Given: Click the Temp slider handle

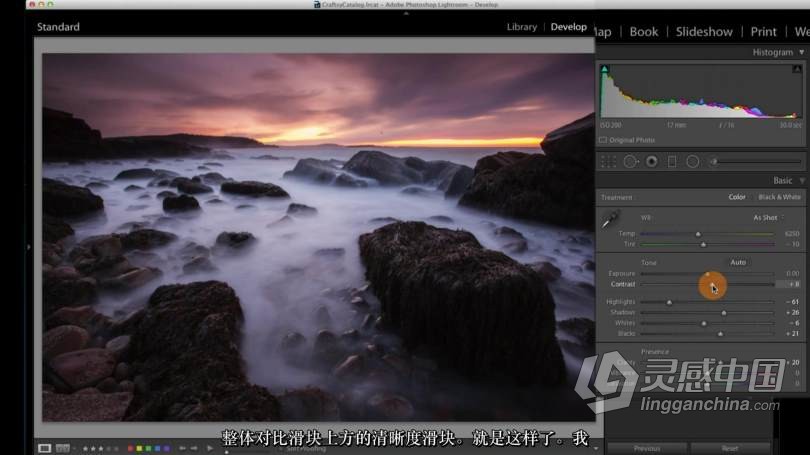Looking at the screenshot, I should (x=698, y=234).
